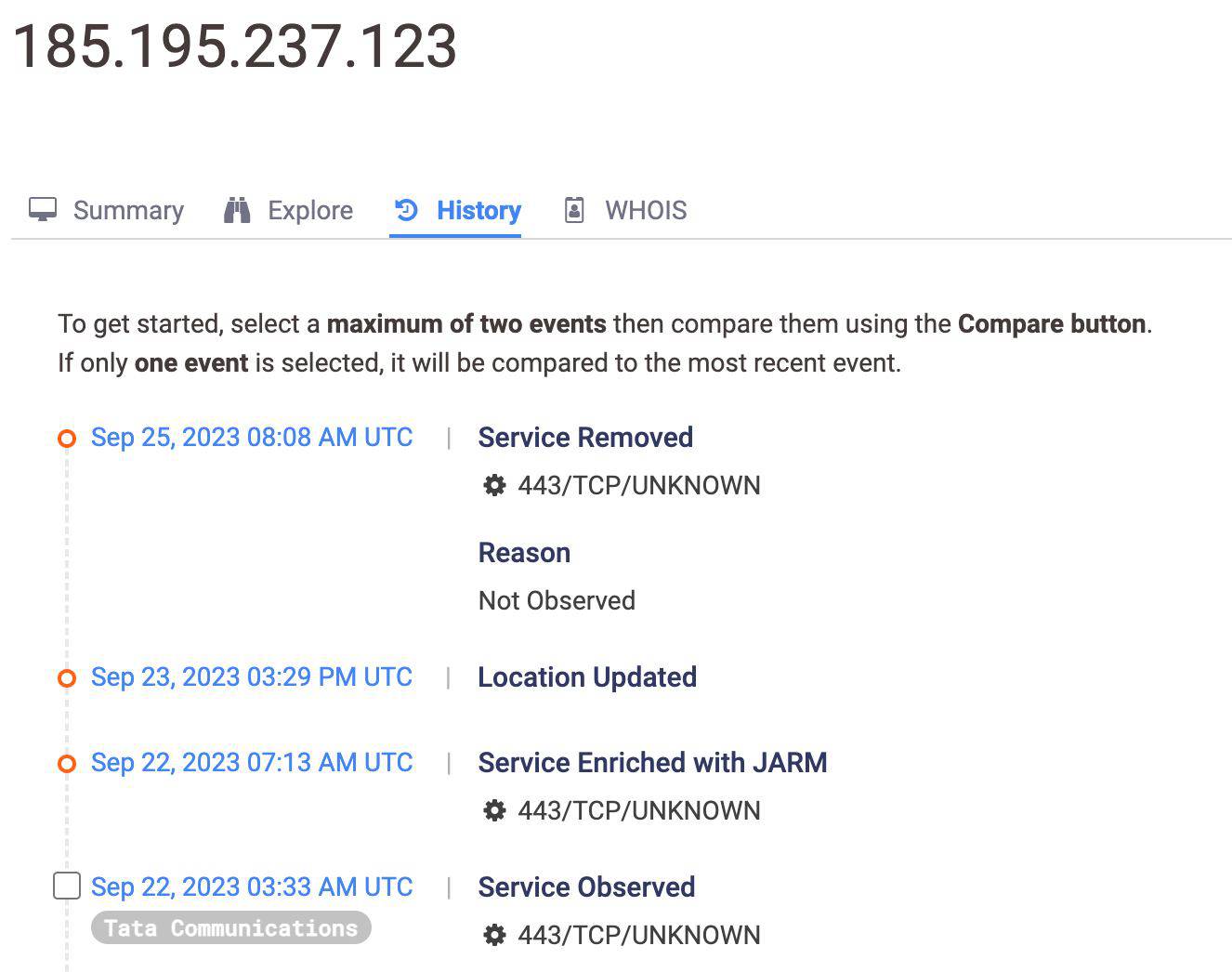
Task: Click gear icon under Service Removed
Action: point(494,485)
